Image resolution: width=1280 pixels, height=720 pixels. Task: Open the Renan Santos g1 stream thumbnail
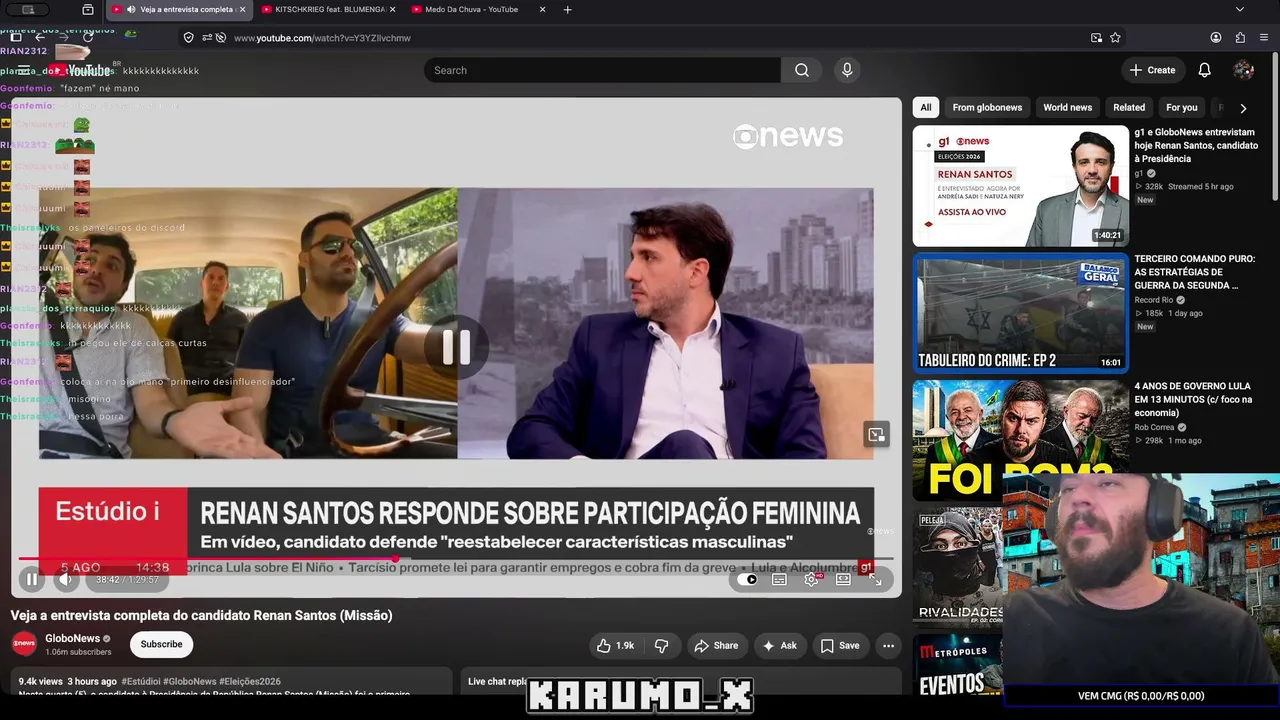1020,186
